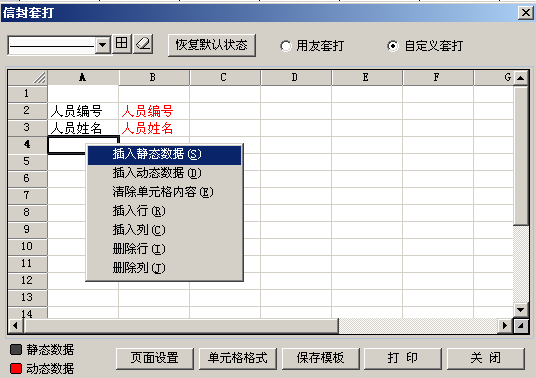Click the scroll left arrow of the horizontal scrollbar
Viewport: 536px width, 378px height.
[x=15, y=325]
